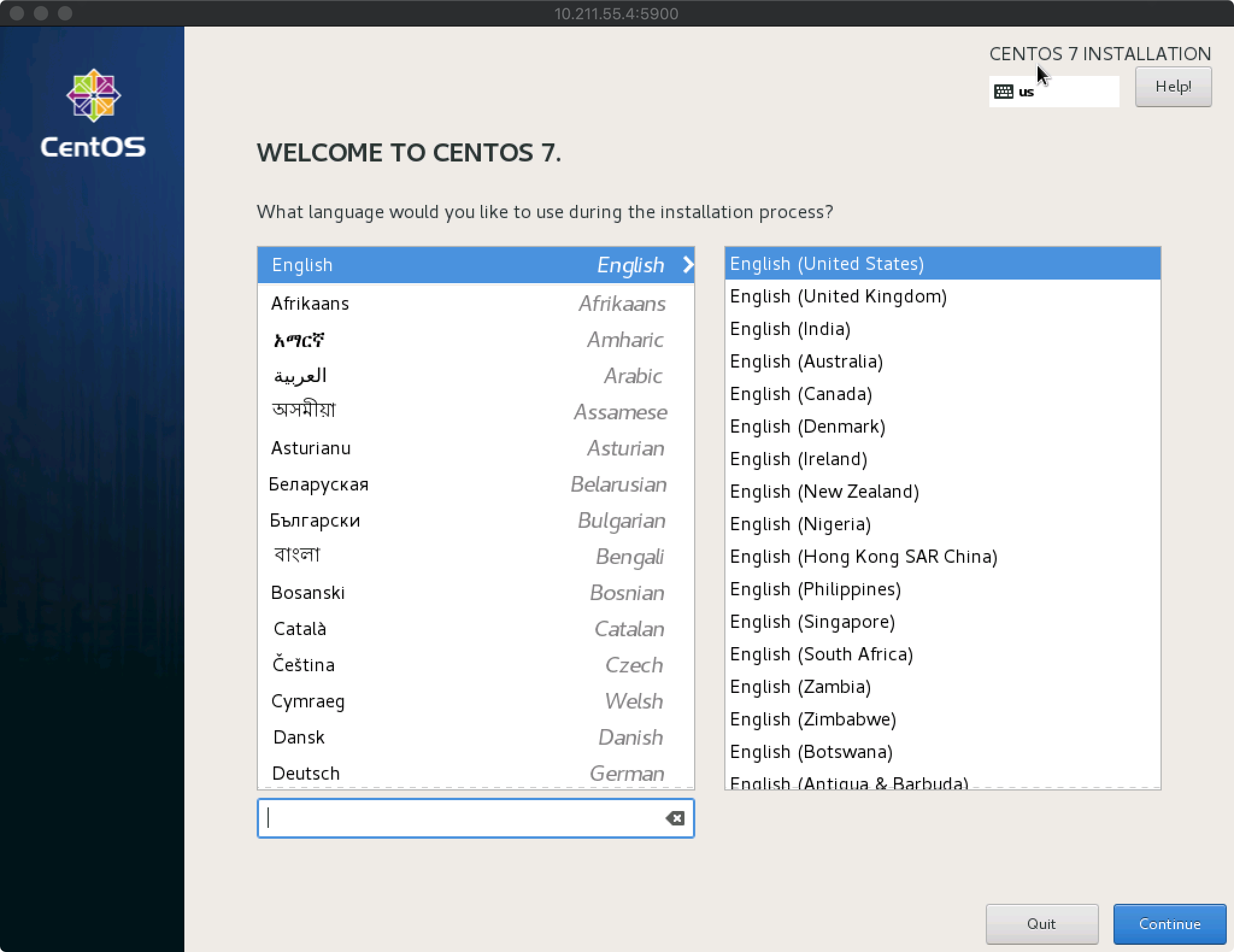Viewport: 1234px width, 952px height.
Task: Click the macOS window close button
Action: coord(17,13)
